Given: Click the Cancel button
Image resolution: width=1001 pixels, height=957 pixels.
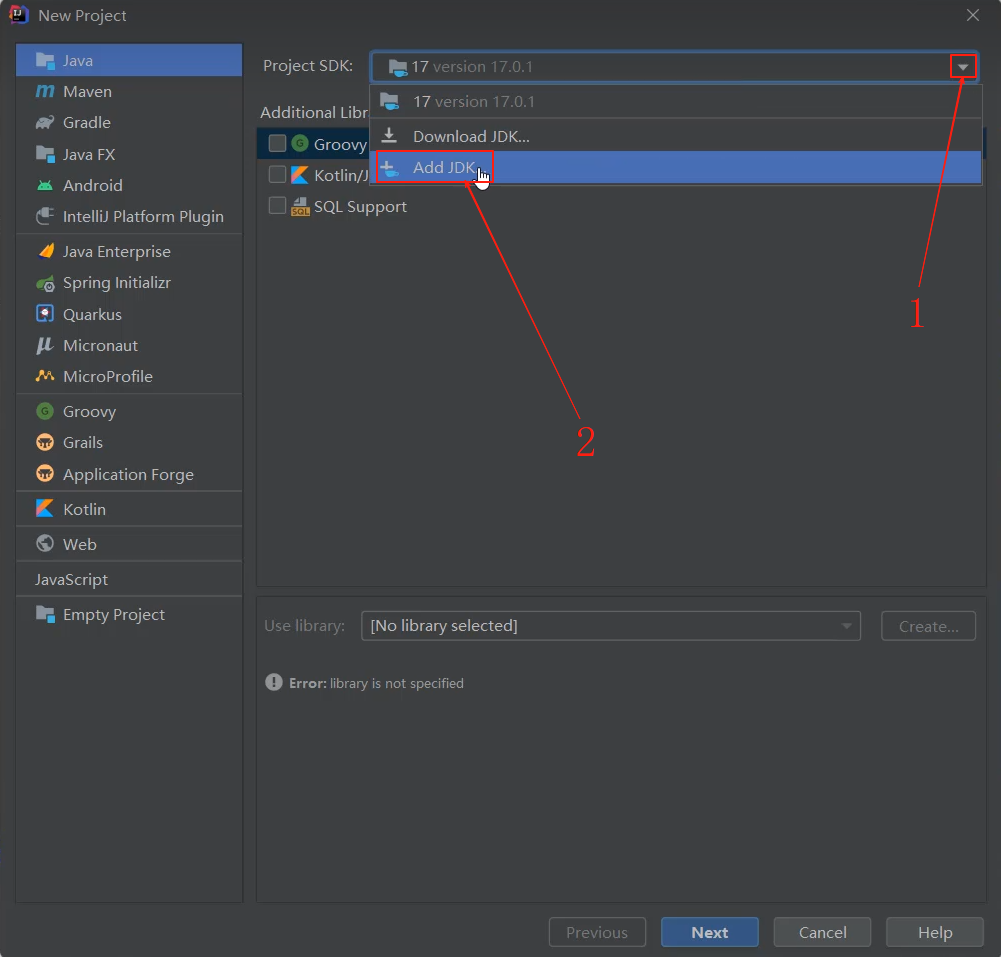Looking at the screenshot, I should pos(822,932).
